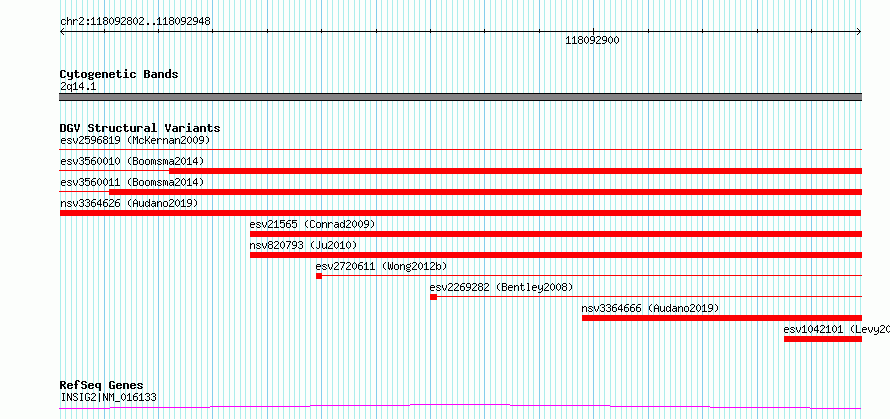Click the esv2596819 (McKernan2009) variant label
Viewport: 890px width, 419px height.
click(135, 140)
